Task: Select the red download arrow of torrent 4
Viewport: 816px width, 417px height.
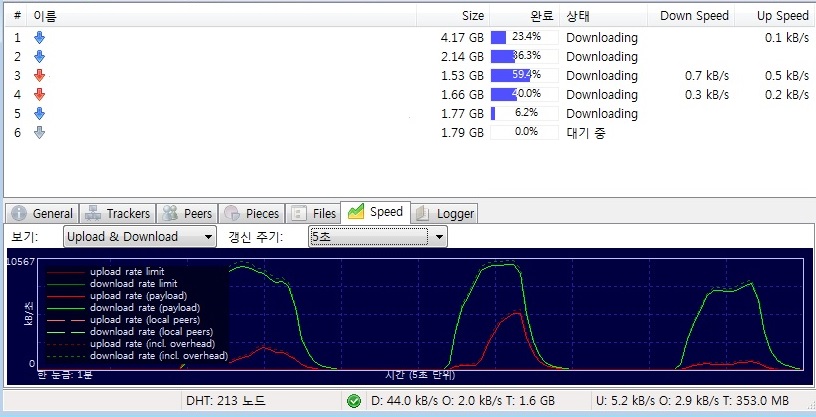Action: pyautogui.click(x=40, y=95)
